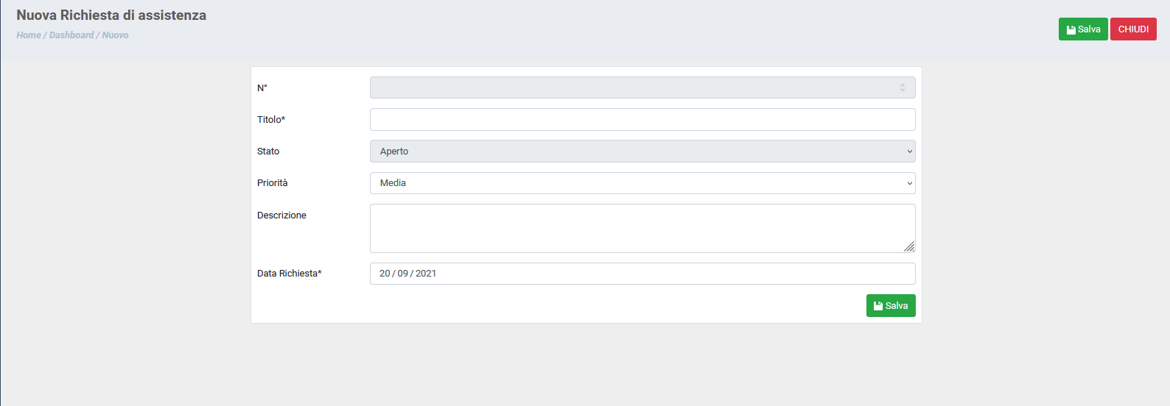Click the Data Richiesta* label
Image resolution: width=1170 pixels, height=406 pixels.
click(289, 273)
